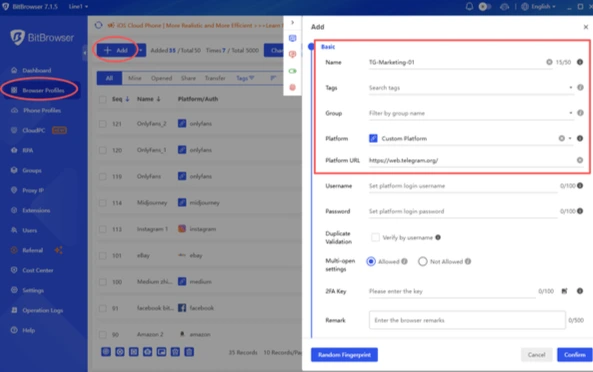Screen dimensions: 593x372
Task: Click the refresh icon beside the banner
Action: [x=99, y=25]
